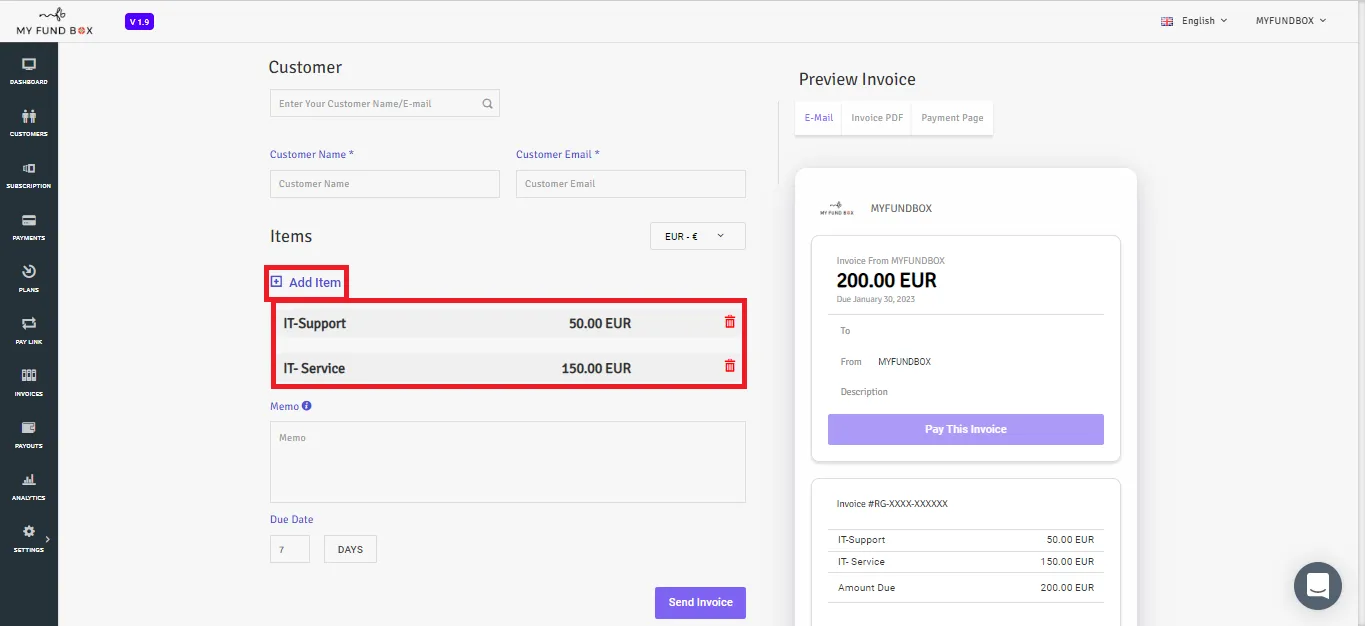Open the English language dropdown
Image resolution: width=1365 pixels, height=626 pixels.
[x=1194, y=21]
